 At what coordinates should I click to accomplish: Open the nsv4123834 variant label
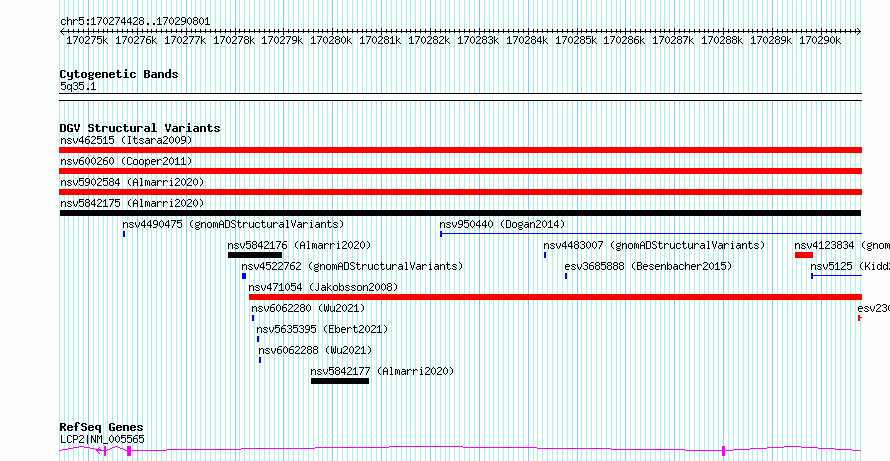point(842,245)
